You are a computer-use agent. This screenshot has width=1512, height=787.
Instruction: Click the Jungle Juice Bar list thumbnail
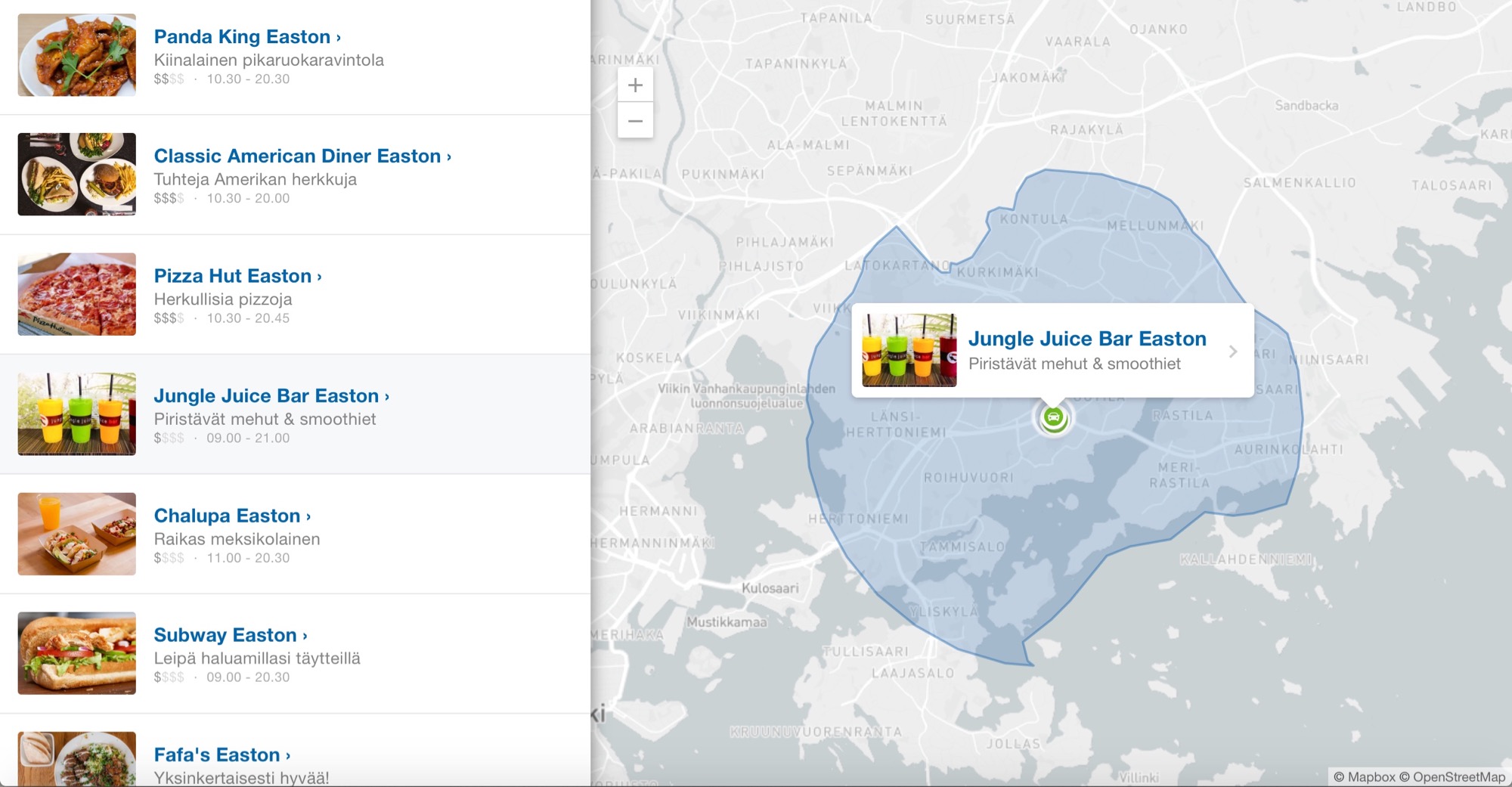tap(77, 414)
